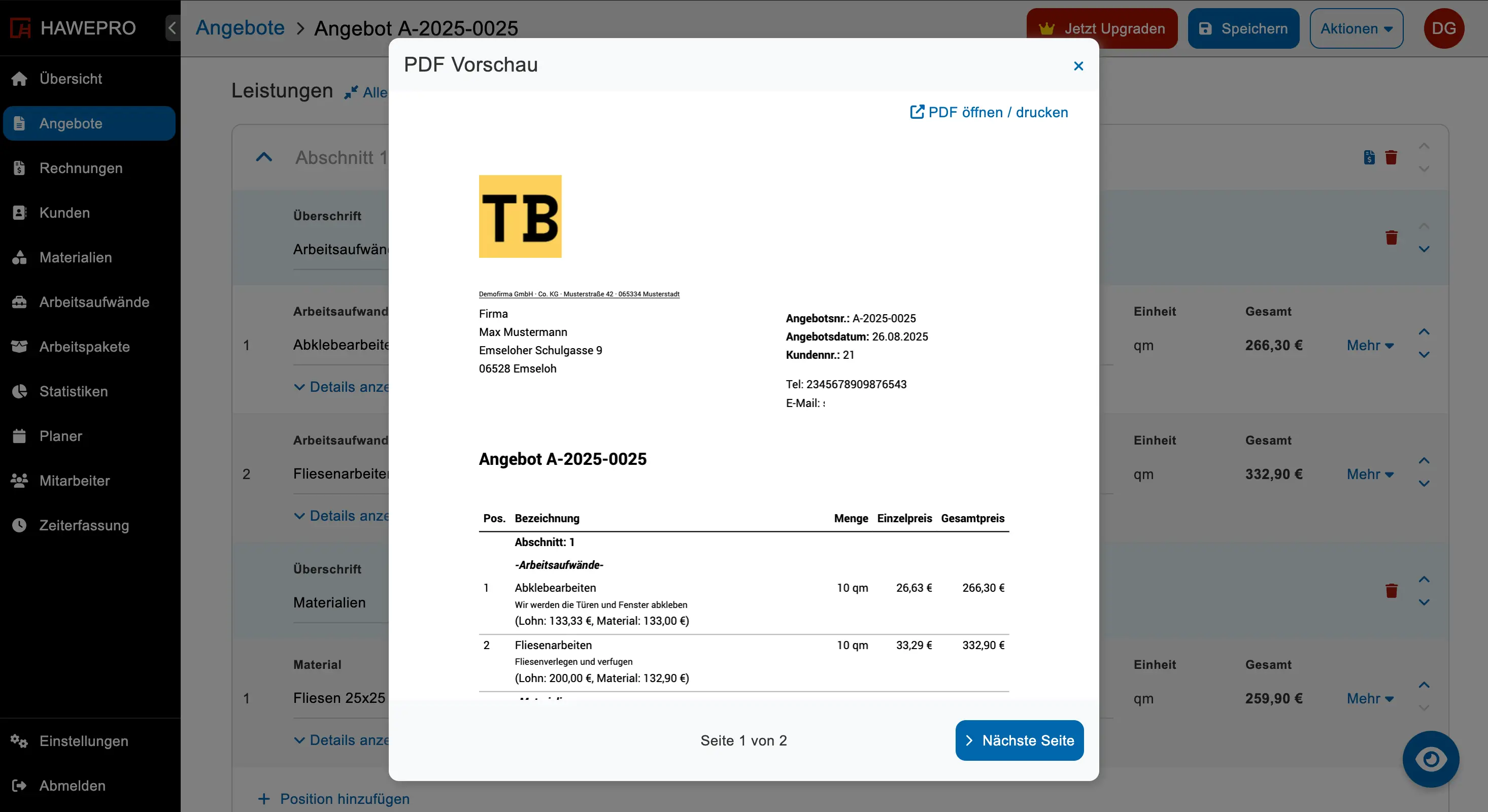
Task: Click the contact icon beside Kunden
Action: pos(19,213)
